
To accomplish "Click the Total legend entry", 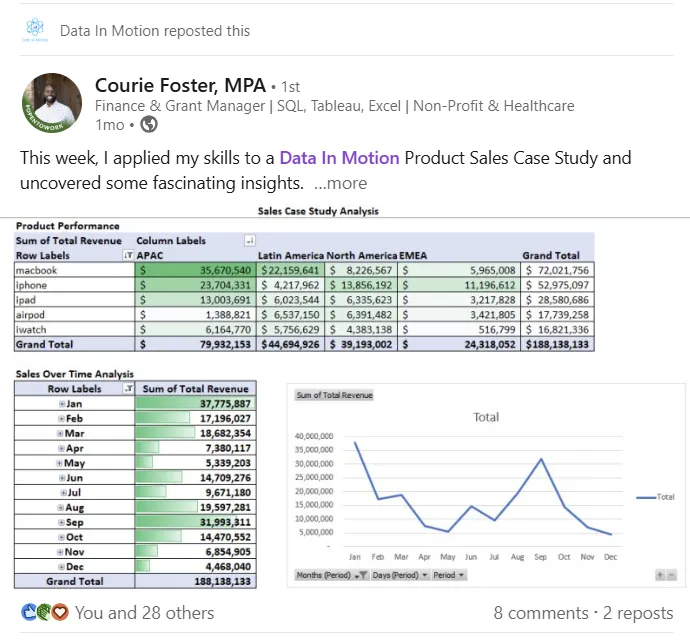I will coord(656,497).
